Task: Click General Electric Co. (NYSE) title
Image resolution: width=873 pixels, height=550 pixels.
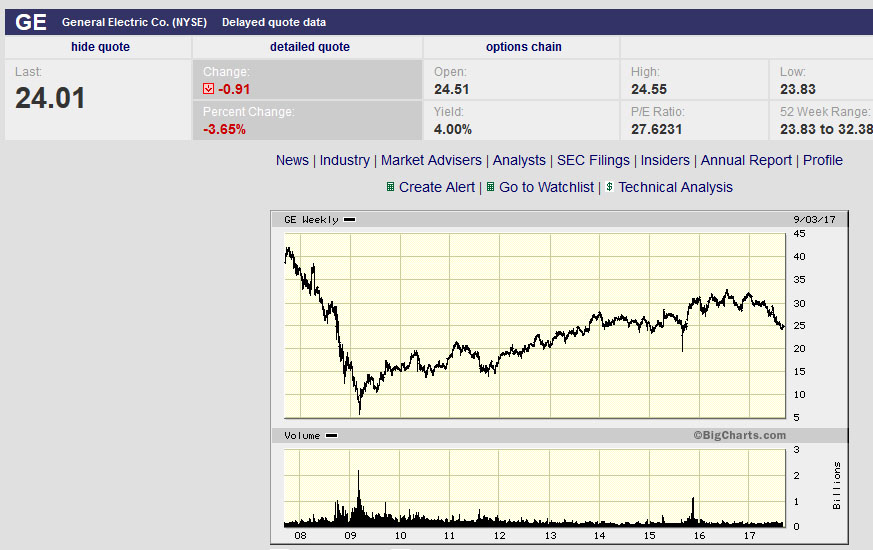Action: [134, 22]
